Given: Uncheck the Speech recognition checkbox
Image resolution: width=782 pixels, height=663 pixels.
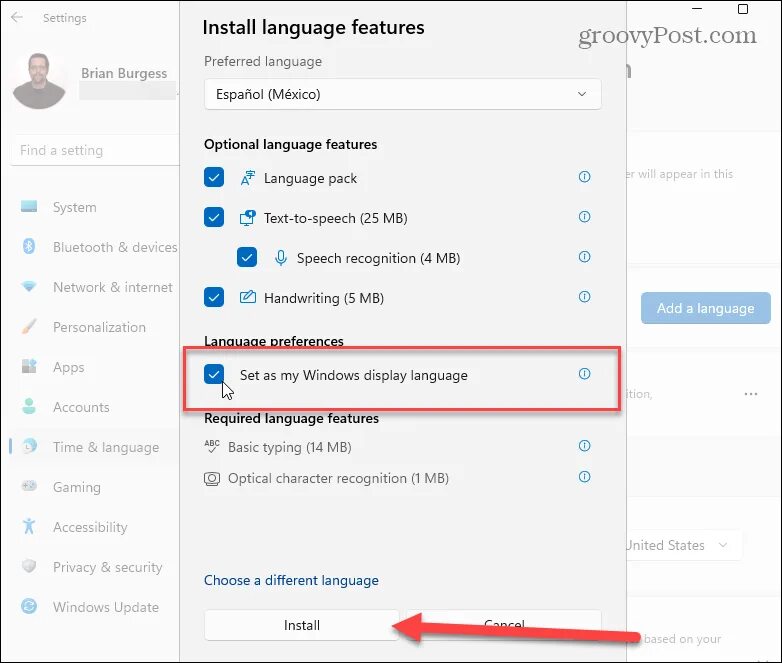Looking at the screenshot, I should click(247, 257).
